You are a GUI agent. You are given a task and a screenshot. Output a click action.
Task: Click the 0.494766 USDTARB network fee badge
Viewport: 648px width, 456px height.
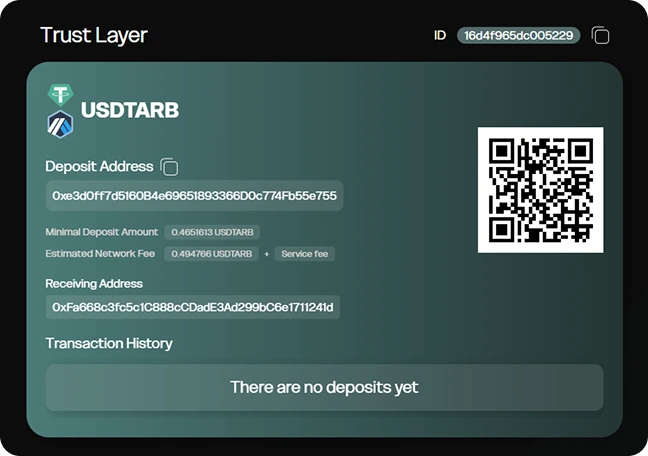[x=211, y=254]
